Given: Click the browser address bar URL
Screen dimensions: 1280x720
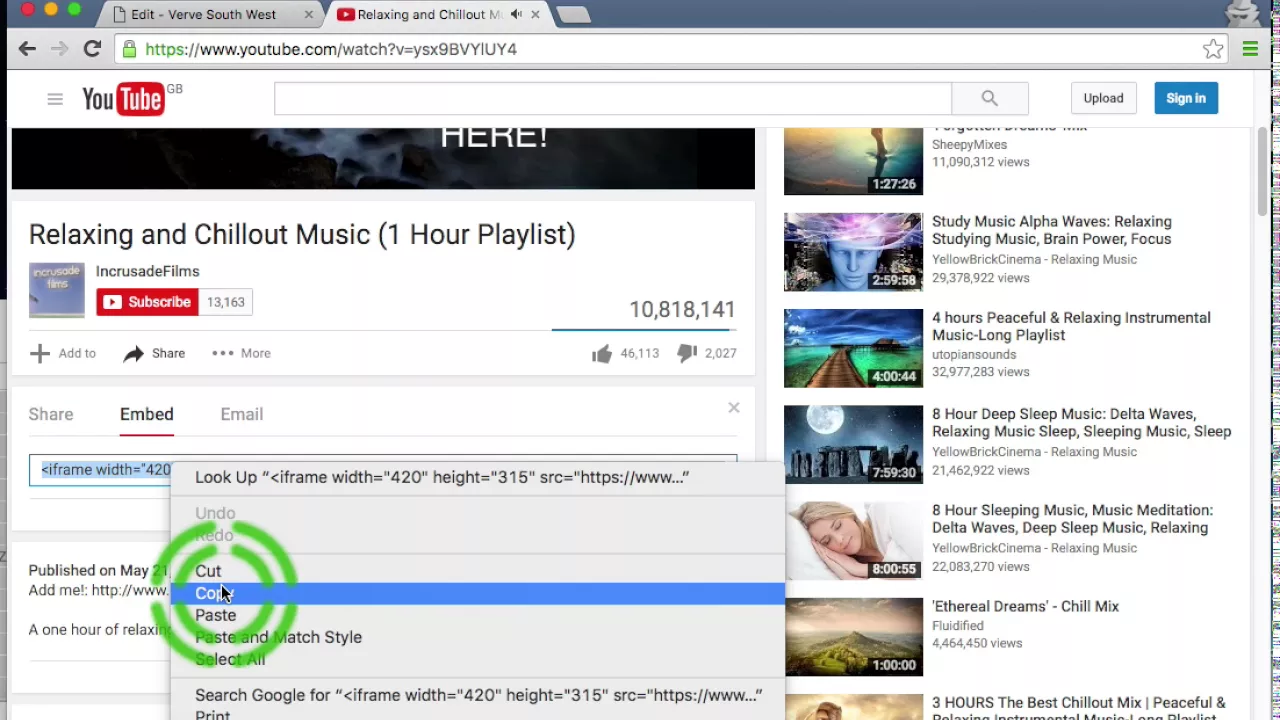Looking at the screenshot, I should tap(331, 49).
